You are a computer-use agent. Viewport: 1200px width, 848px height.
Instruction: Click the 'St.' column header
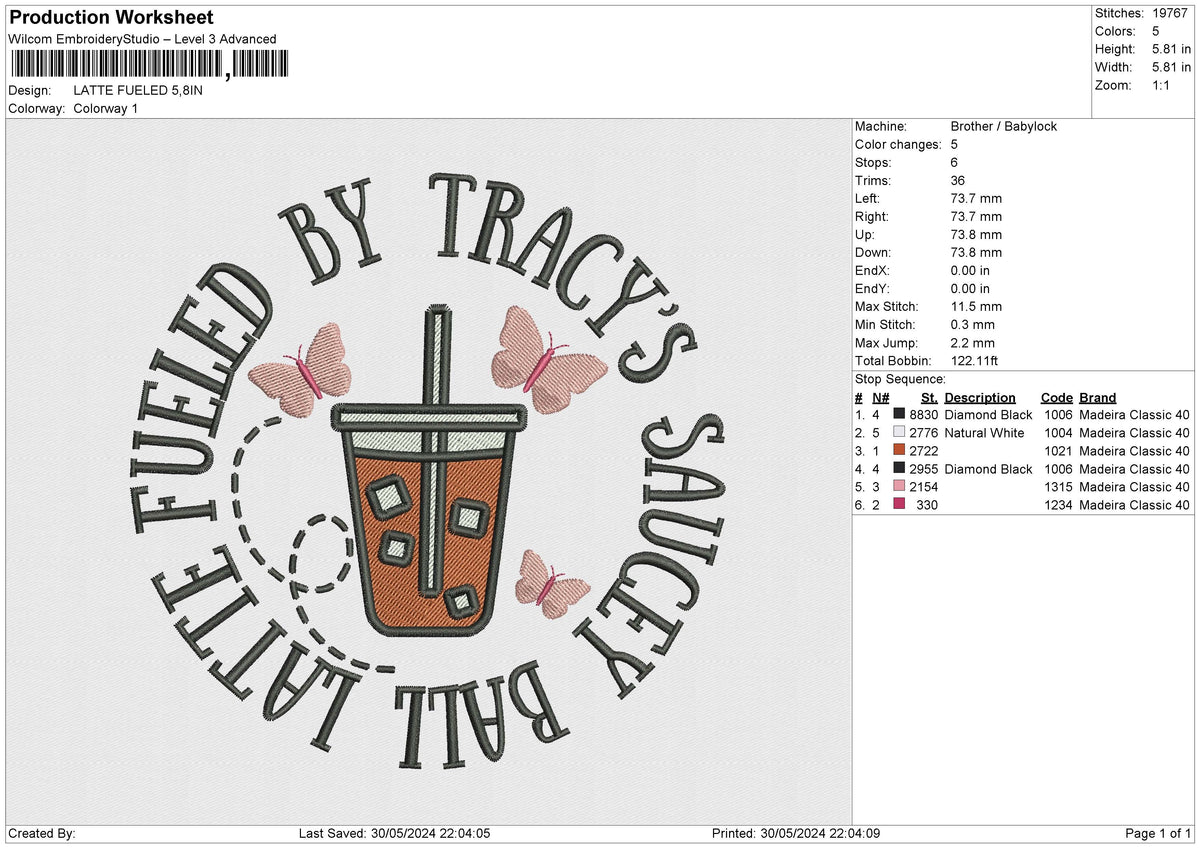[929, 397]
